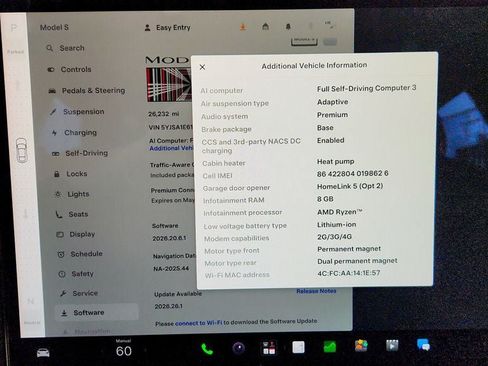
Task: Open the Phone app in the dock
Action: click(x=207, y=349)
